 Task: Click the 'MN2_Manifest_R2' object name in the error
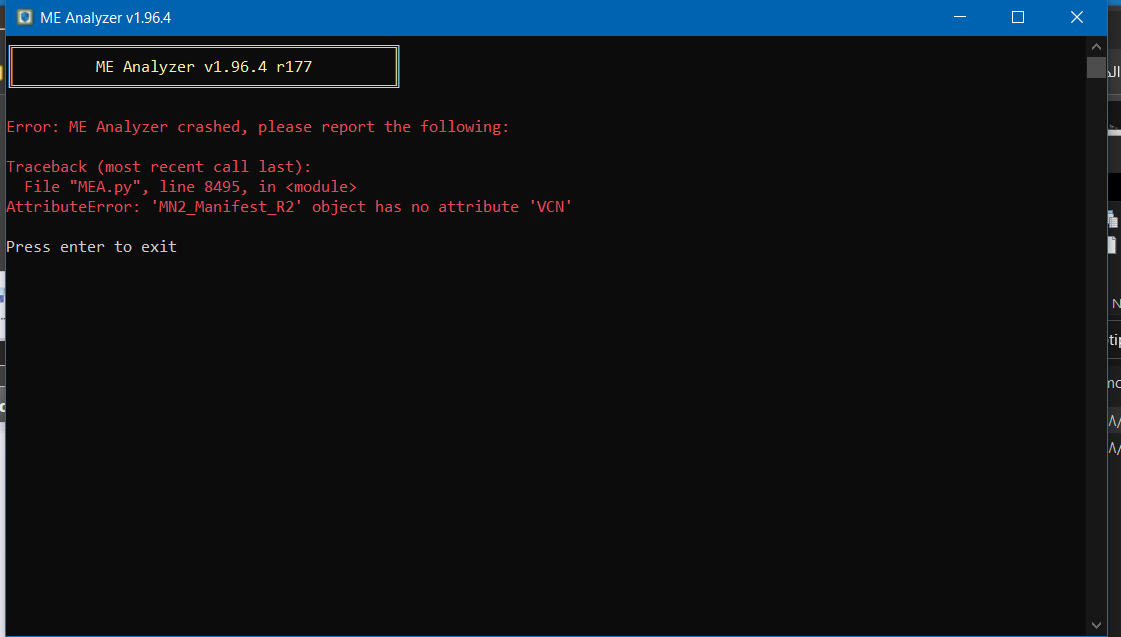(226, 207)
